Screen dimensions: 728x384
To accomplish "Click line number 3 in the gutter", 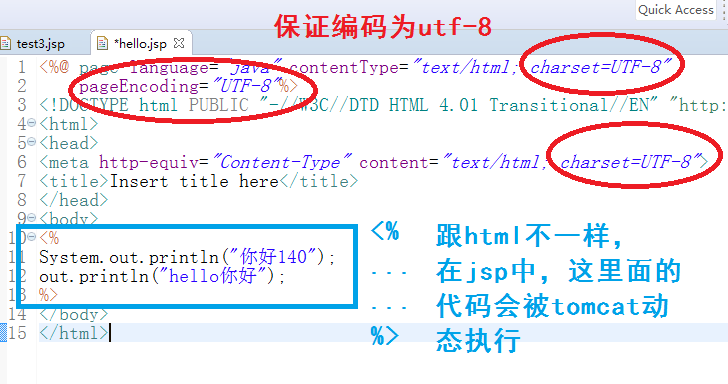I will pos(21,105).
